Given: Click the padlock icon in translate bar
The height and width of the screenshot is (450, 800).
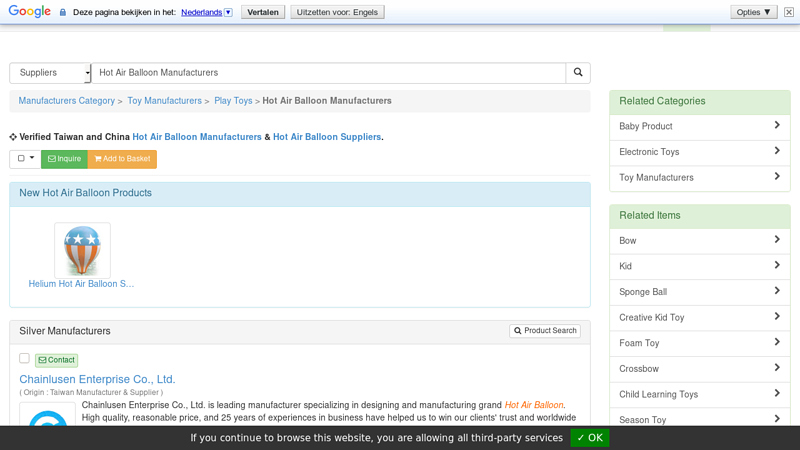Looking at the screenshot, I should (63, 12).
